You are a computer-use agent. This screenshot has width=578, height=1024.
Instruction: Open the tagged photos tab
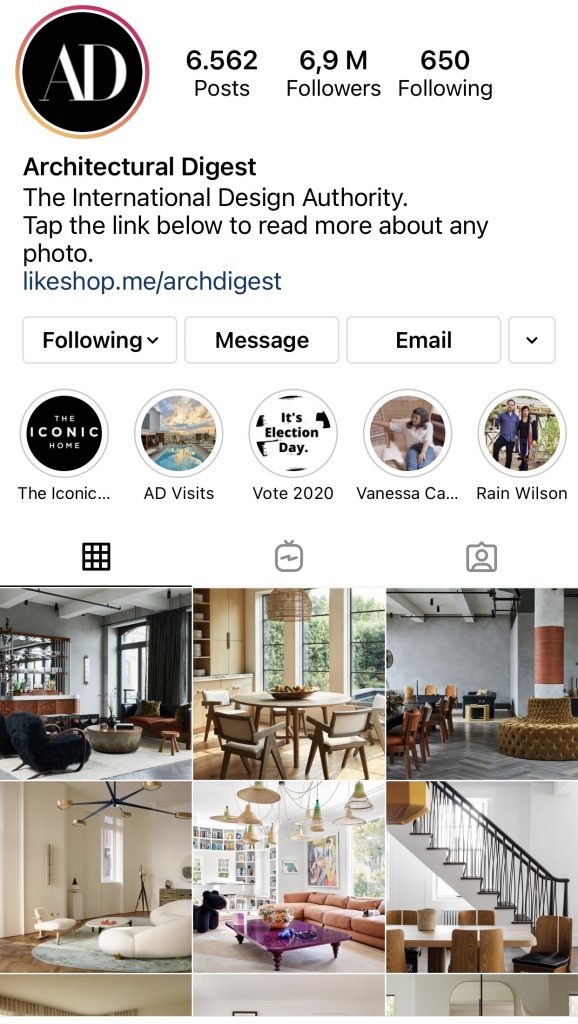pos(482,557)
